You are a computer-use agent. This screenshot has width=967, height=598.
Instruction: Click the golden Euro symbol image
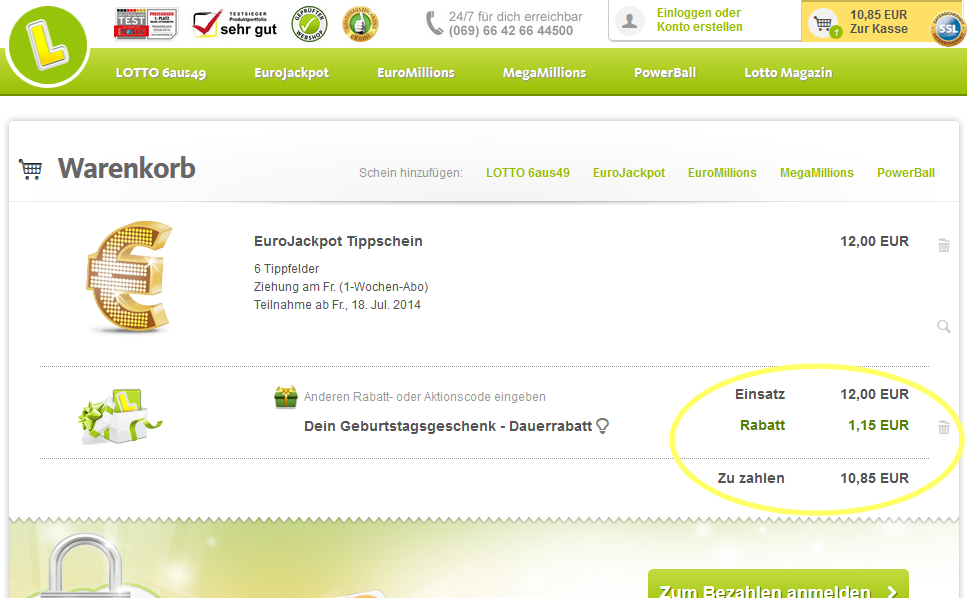click(129, 277)
